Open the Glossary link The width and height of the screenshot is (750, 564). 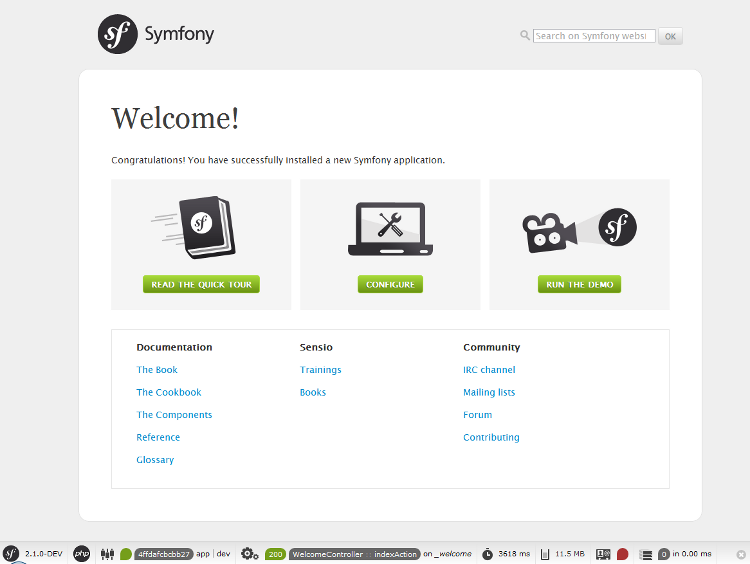pos(155,460)
